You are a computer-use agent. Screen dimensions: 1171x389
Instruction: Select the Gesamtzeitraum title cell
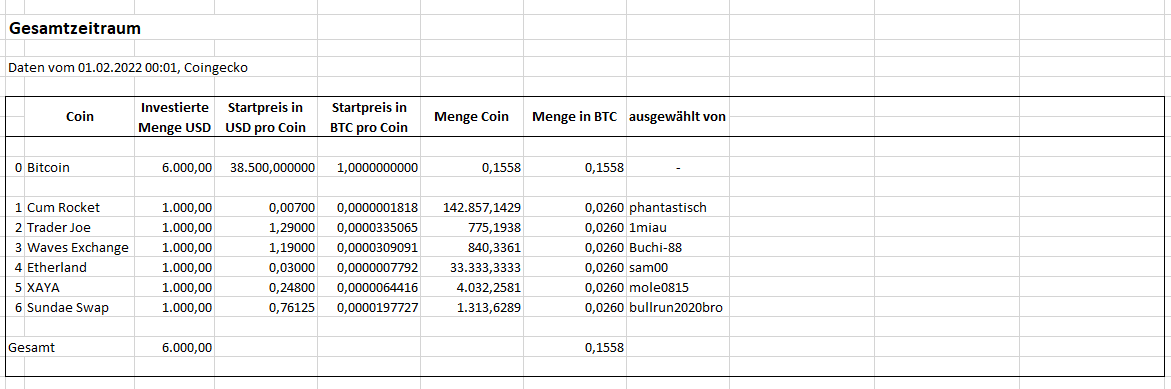75,29
